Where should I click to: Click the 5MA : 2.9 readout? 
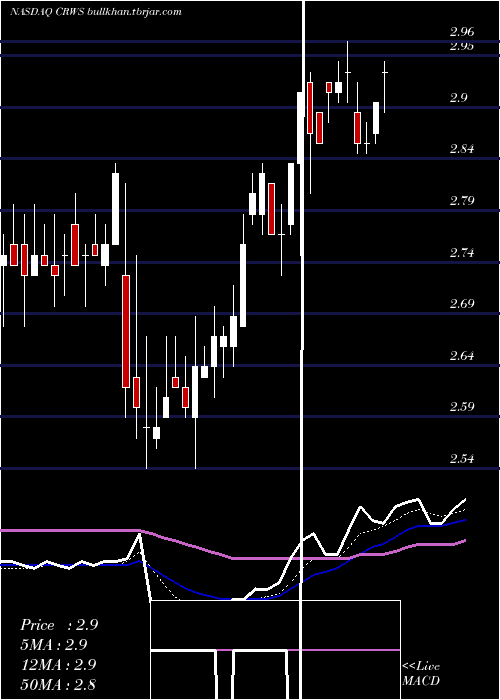pyautogui.click(x=54, y=645)
